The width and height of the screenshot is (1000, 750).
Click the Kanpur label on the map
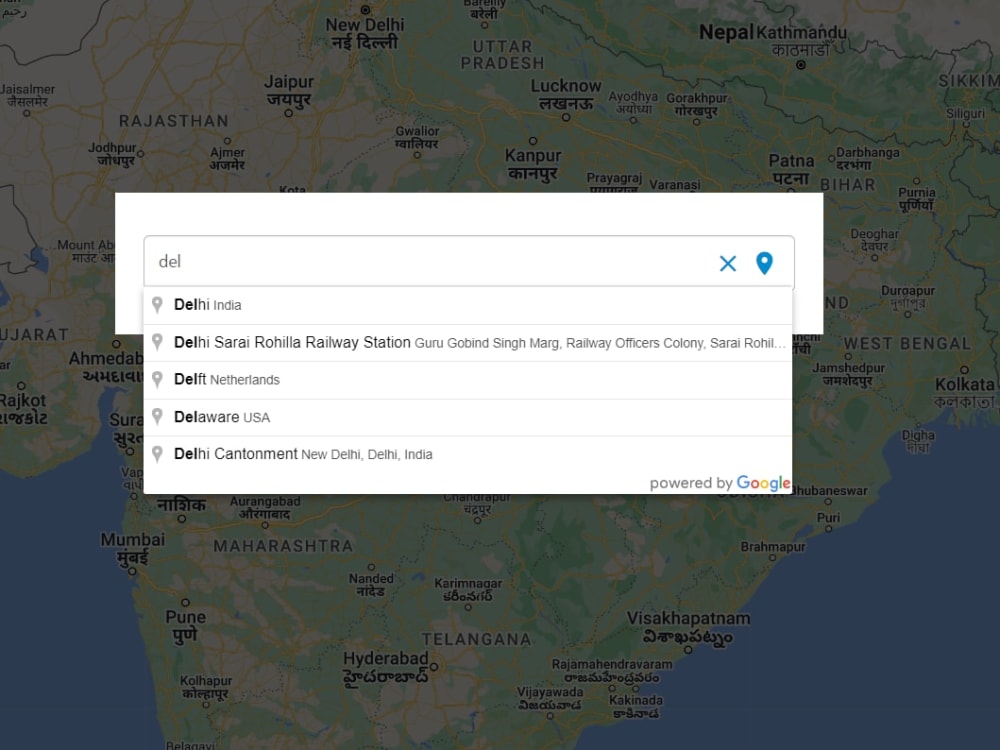pos(533,164)
